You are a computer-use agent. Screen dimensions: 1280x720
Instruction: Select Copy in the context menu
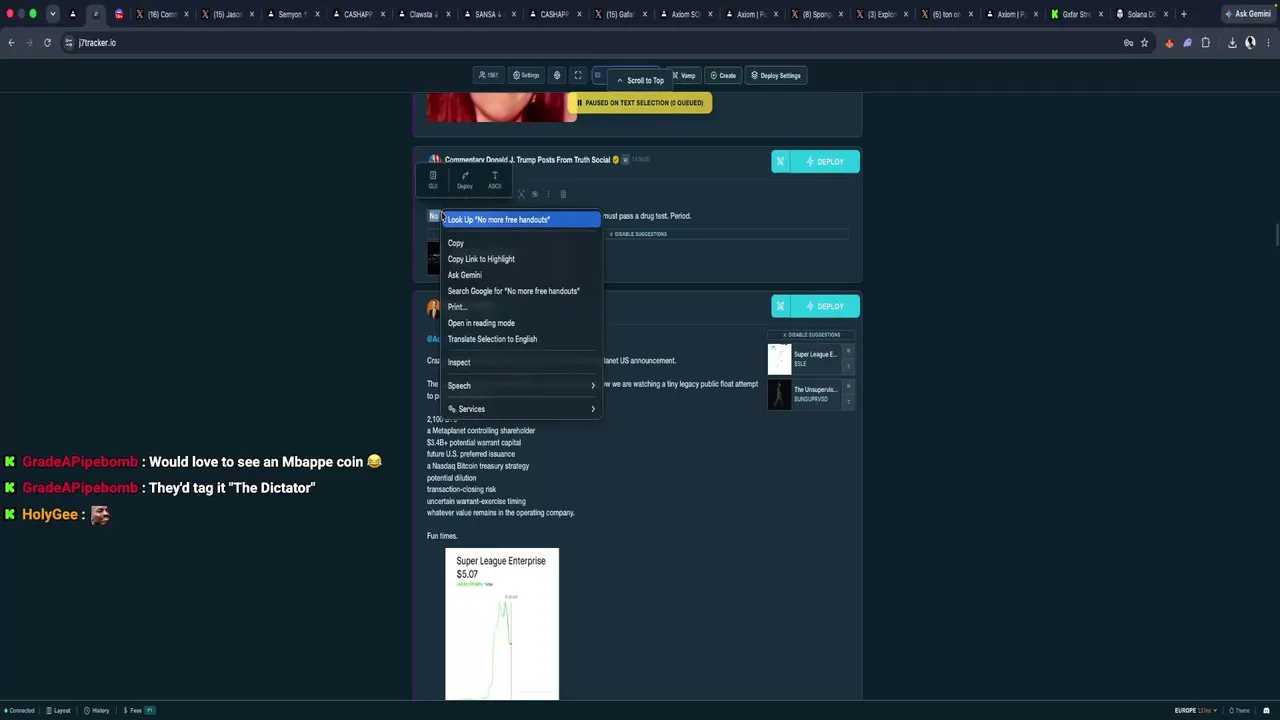point(521,243)
